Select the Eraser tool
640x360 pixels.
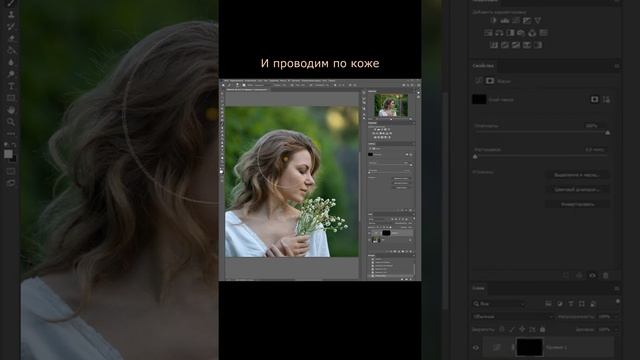11,38
